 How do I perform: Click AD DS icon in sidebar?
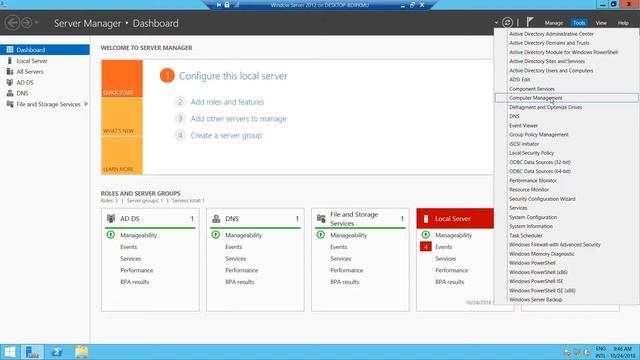[10, 82]
